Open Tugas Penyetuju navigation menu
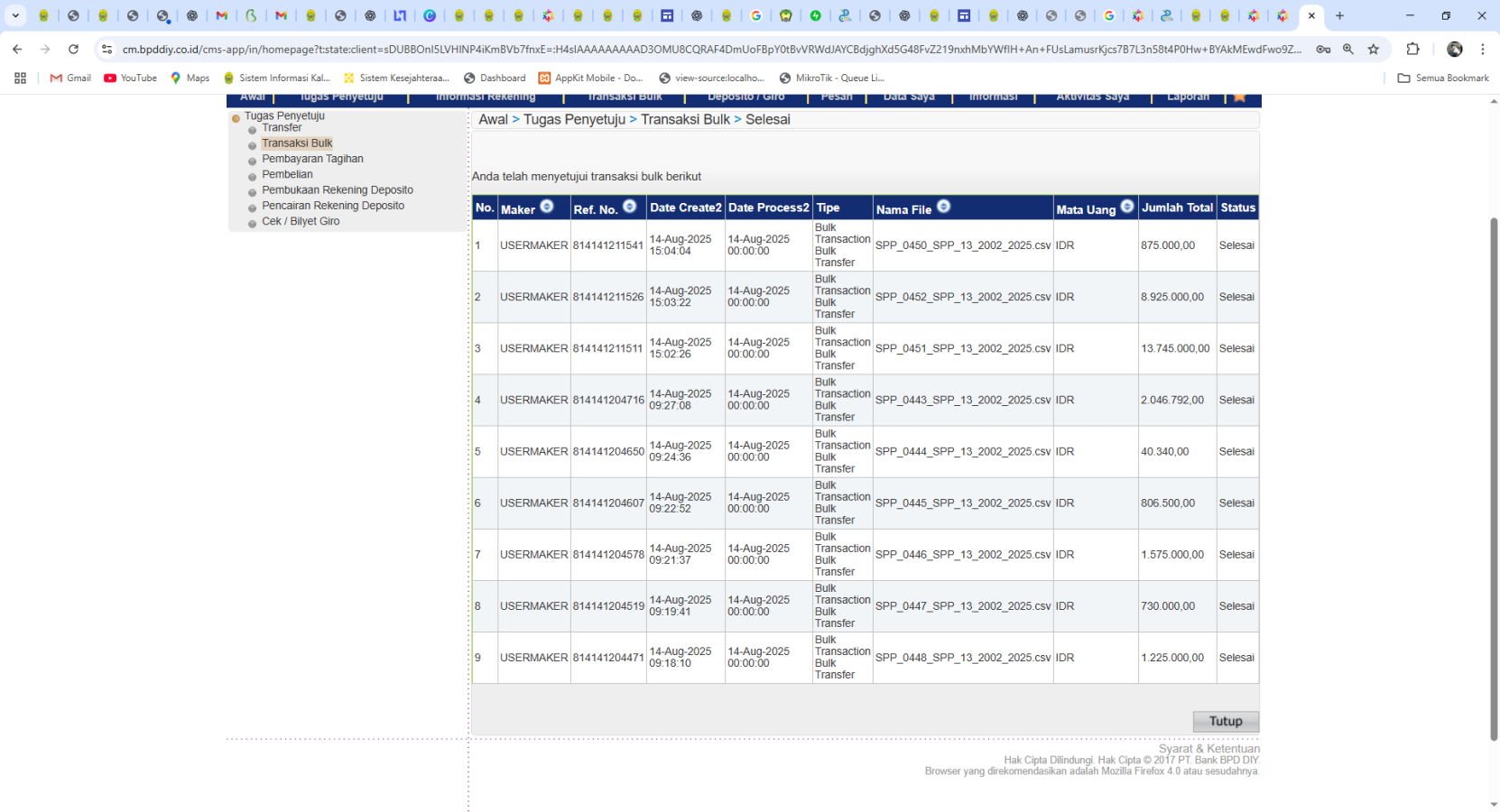1500x812 pixels. [x=341, y=97]
